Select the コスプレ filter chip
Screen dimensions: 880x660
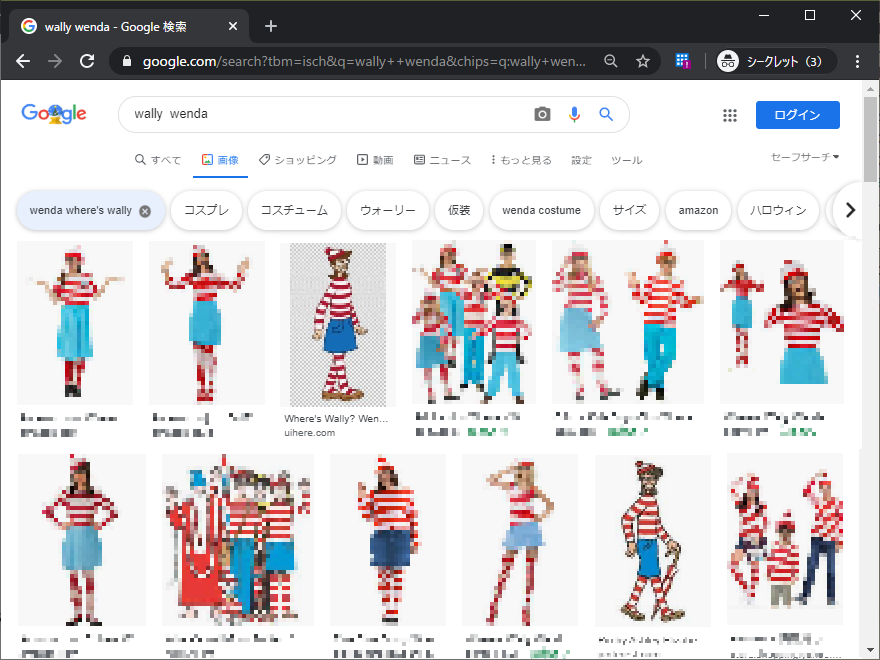click(207, 210)
